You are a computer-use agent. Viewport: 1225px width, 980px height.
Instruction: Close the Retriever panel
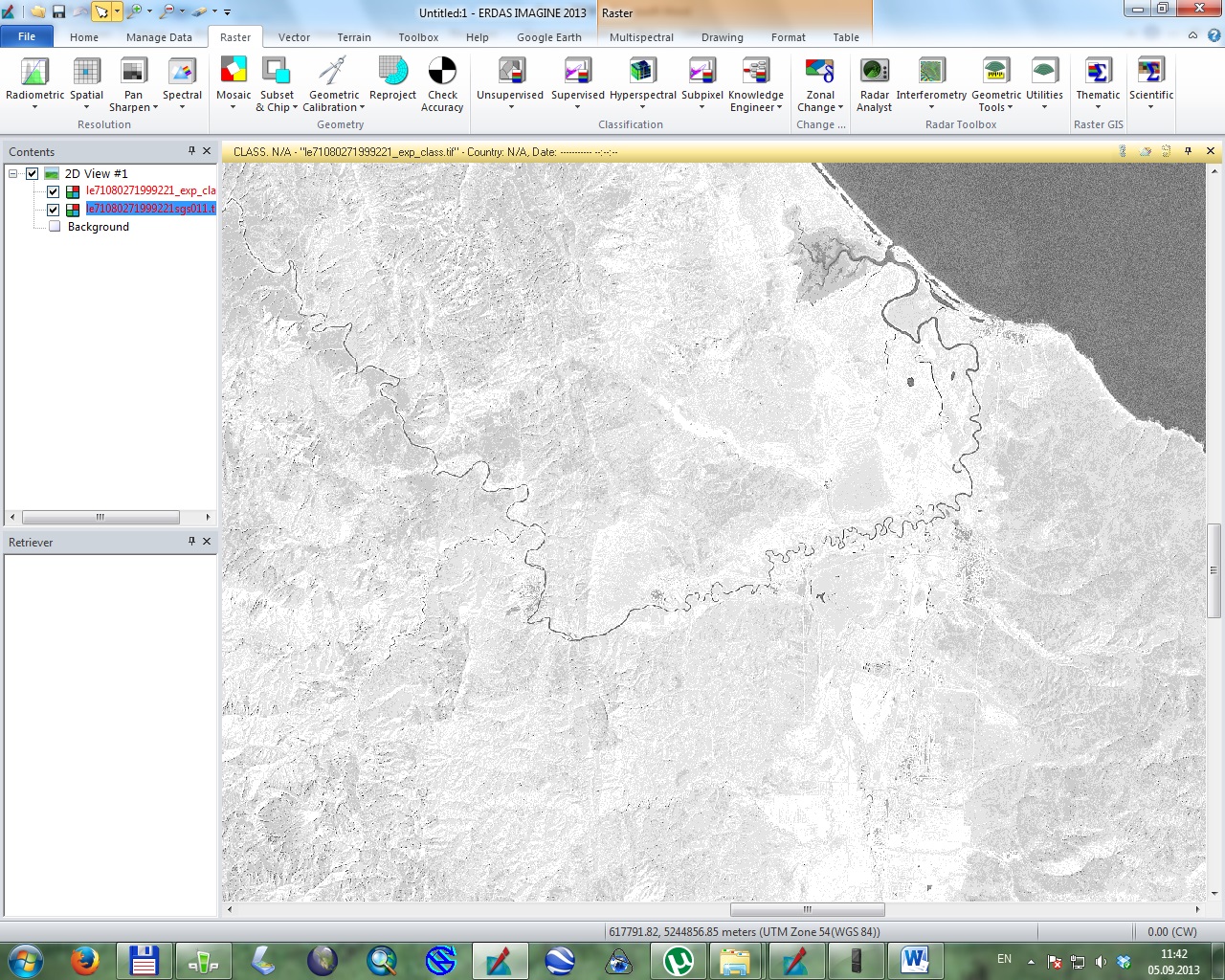coord(207,542)
